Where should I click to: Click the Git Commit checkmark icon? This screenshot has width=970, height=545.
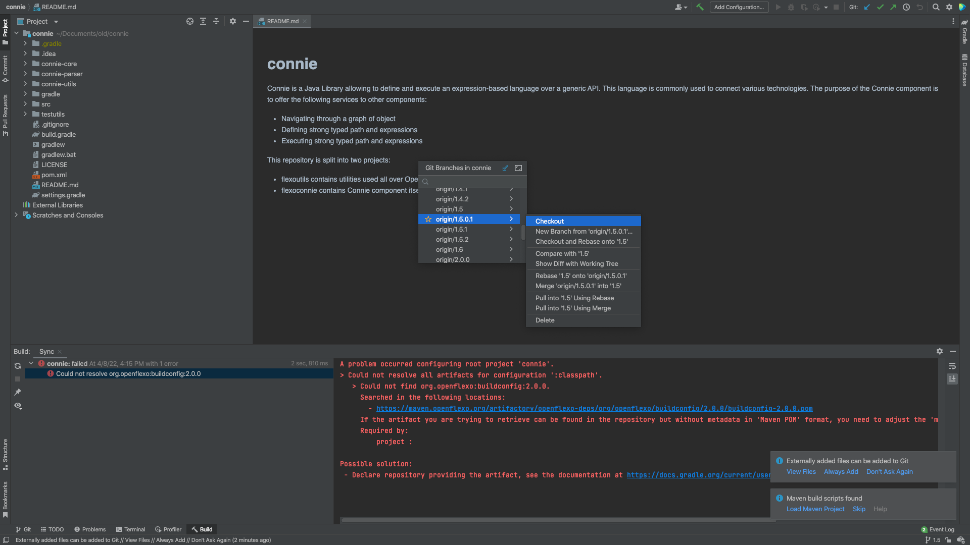(x=880, y=7)
